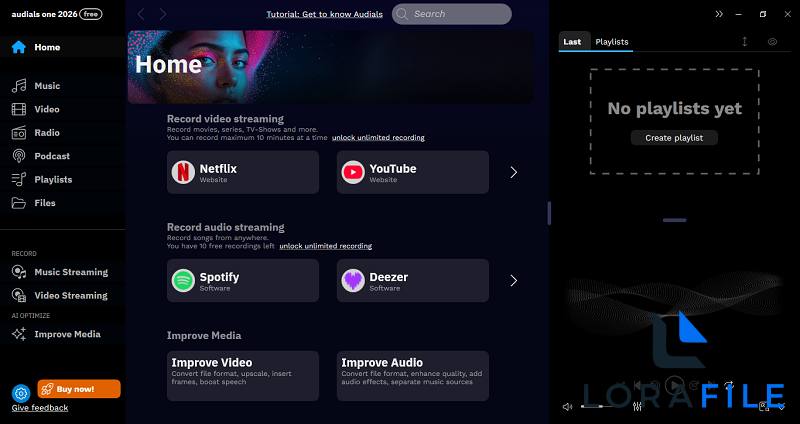Show more audio streaming services arrow
Screen dimensions: 800x424
point(513,281)
